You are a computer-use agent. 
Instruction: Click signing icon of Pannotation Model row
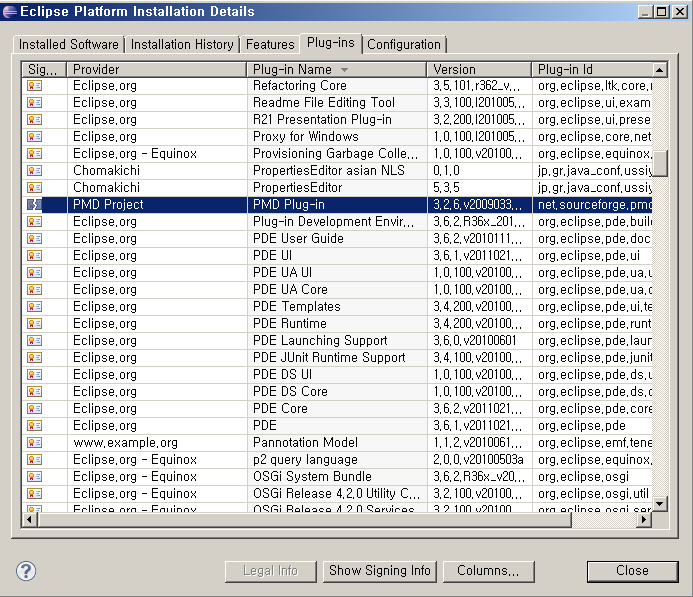point(34,443)
